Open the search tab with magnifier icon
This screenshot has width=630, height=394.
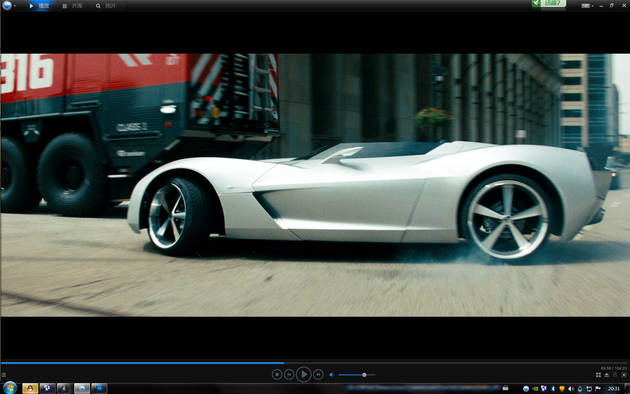click(x=106, y=6)
